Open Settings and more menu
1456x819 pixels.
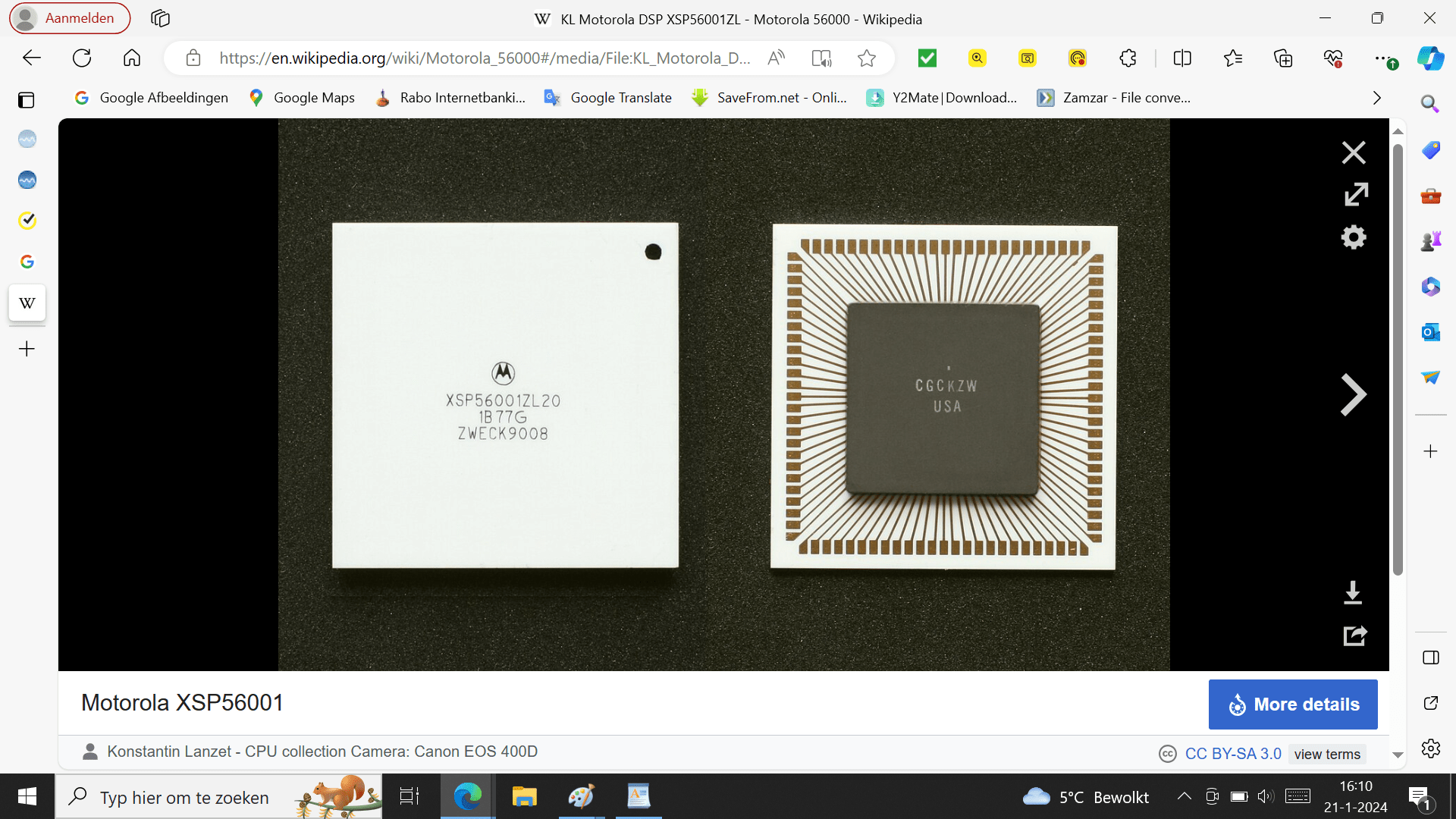pyautogui.click(x=1384, y=58)
